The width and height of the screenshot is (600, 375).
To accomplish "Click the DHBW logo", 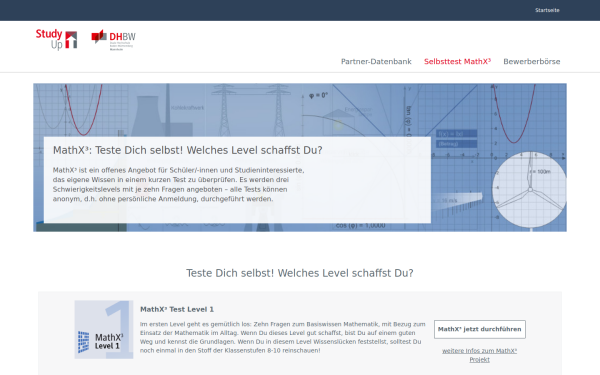I will point(113,40).
